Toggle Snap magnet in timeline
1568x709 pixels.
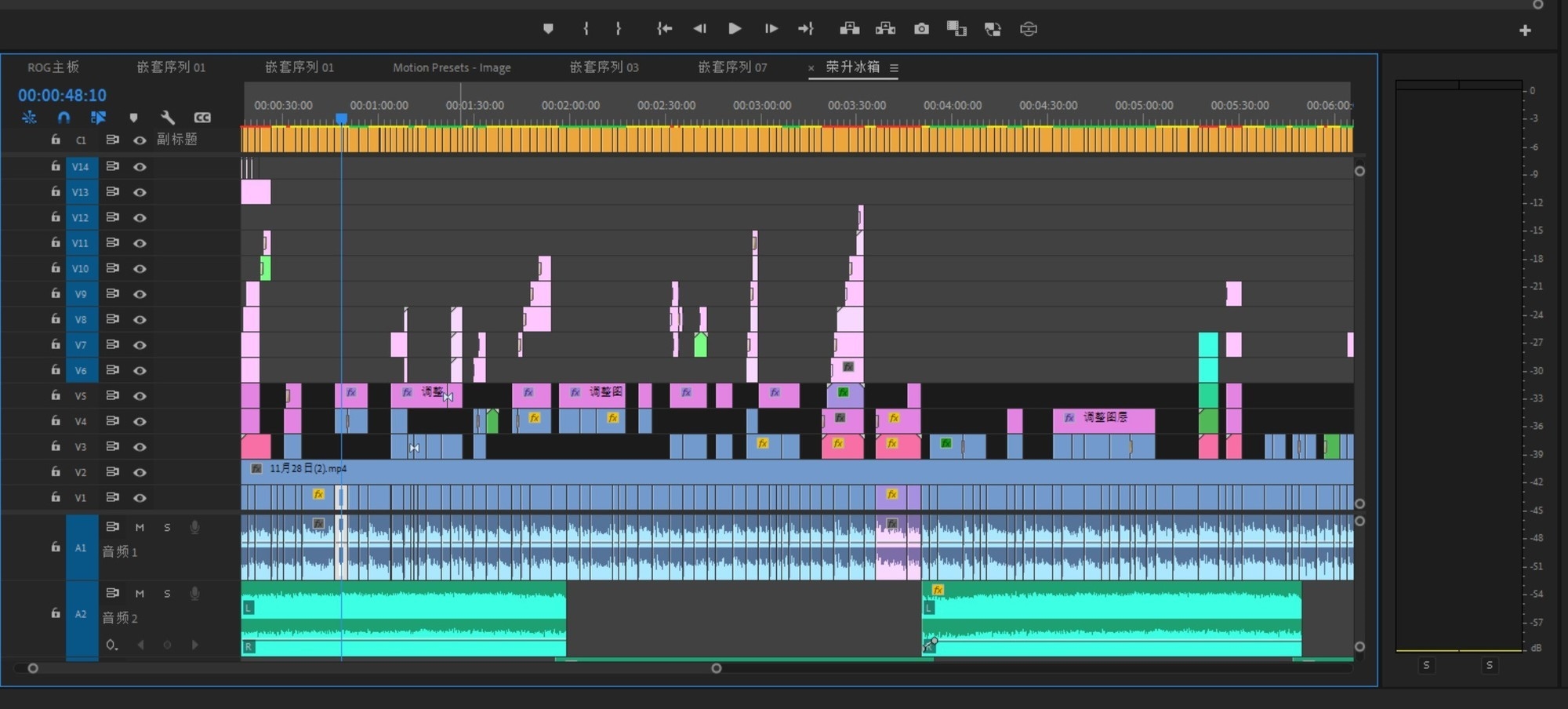[64, 118]
